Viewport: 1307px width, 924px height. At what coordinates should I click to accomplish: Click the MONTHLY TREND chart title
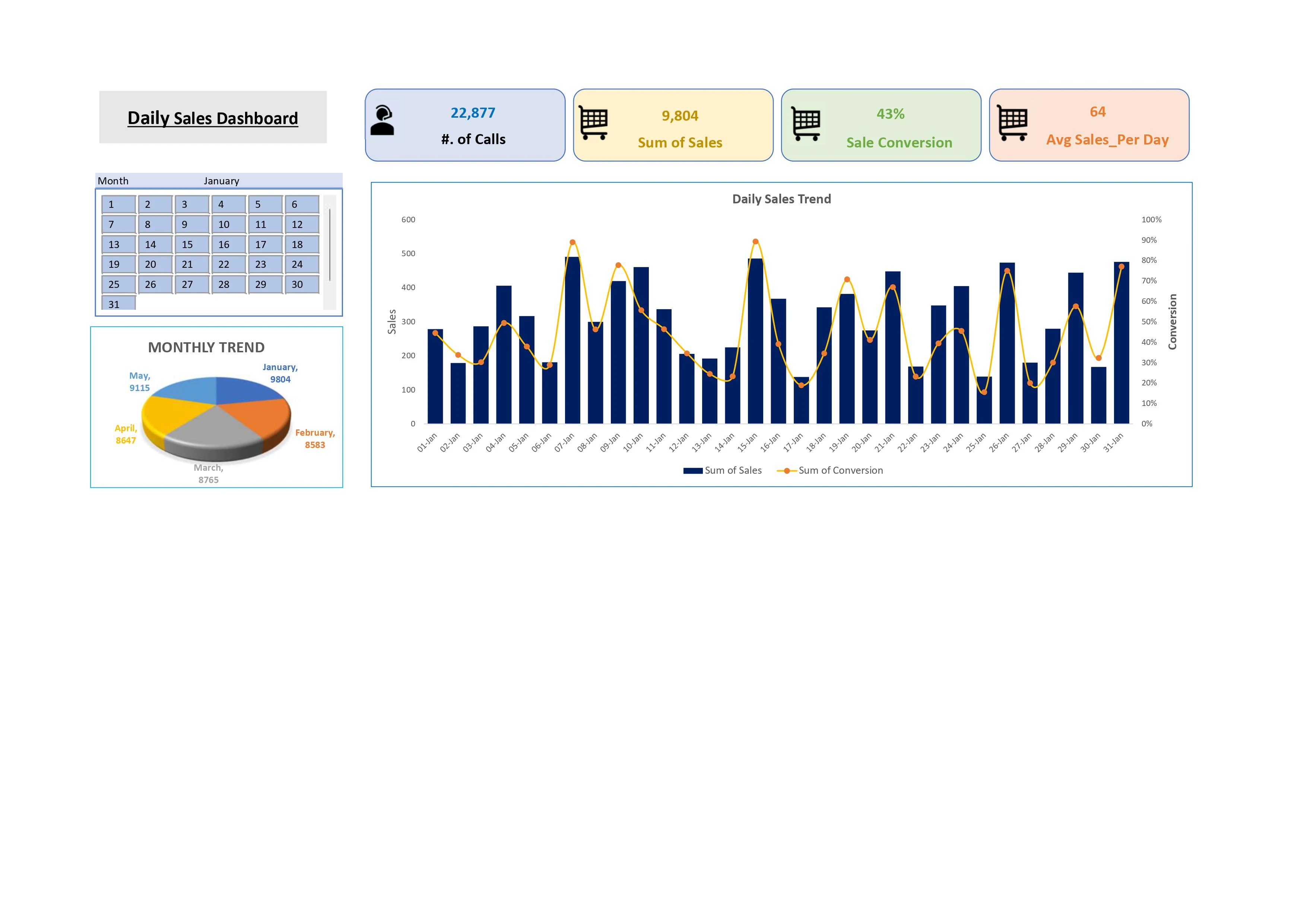[x=206, y=347]
